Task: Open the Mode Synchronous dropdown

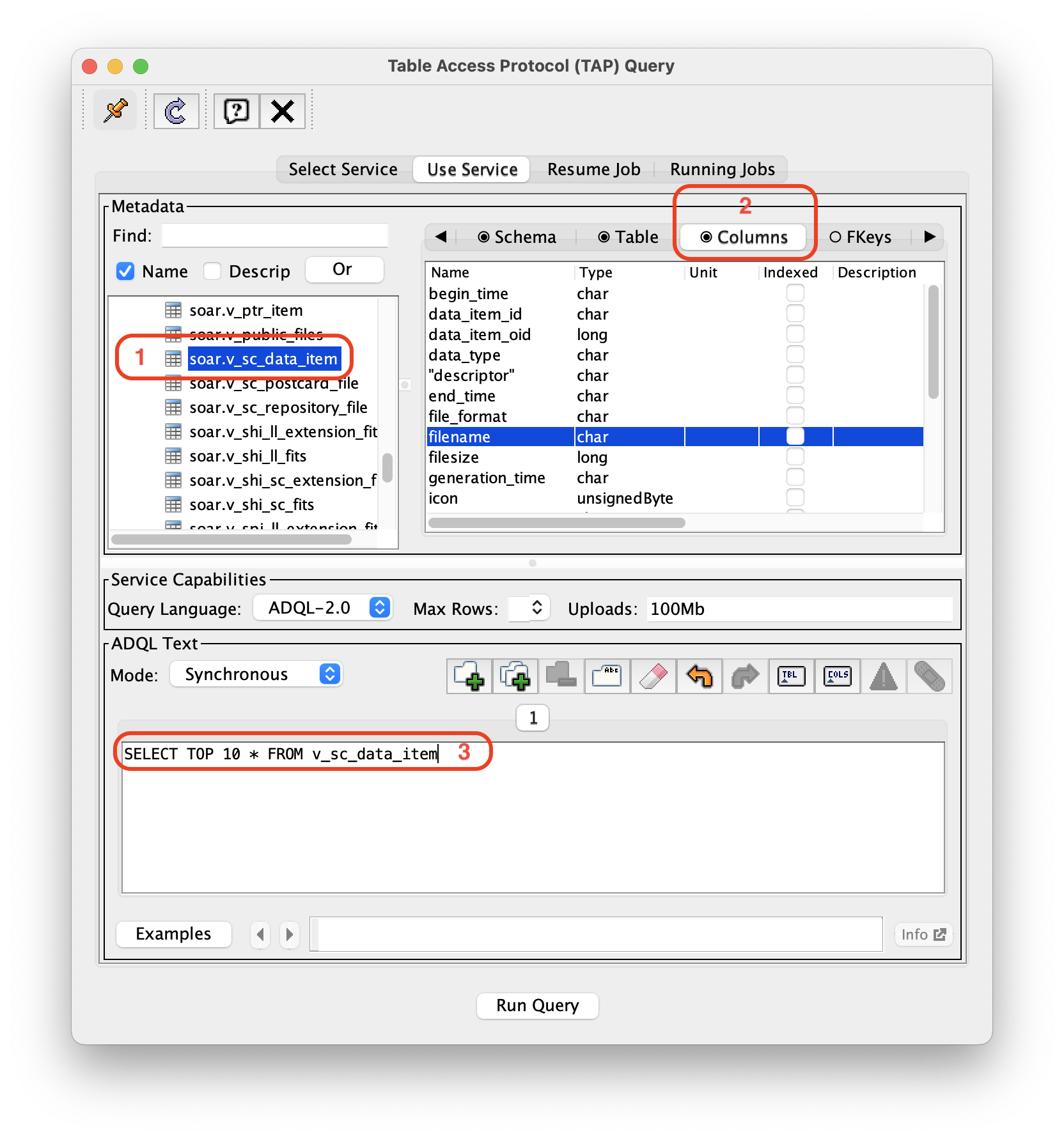Action: 256,674
